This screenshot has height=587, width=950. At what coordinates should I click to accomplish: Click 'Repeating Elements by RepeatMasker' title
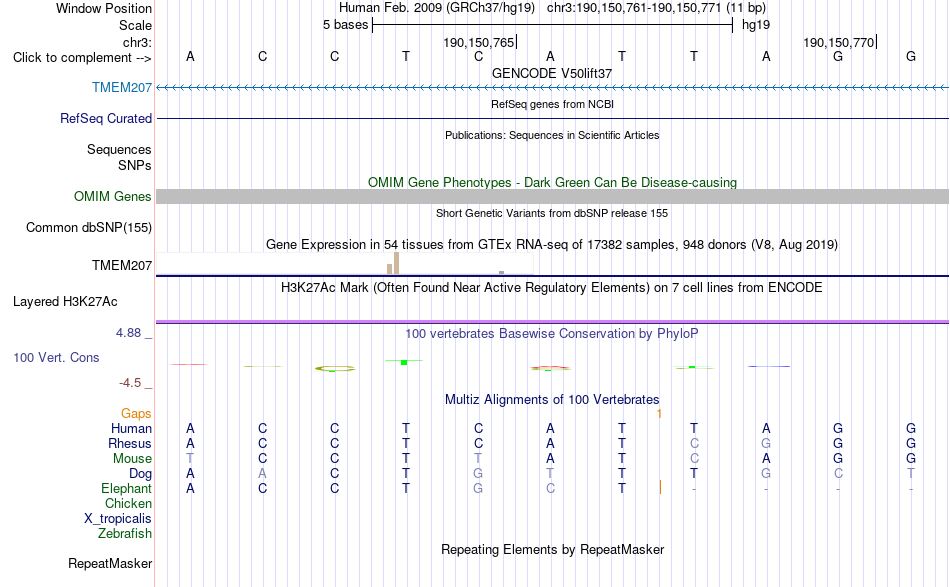click(553, 549)
